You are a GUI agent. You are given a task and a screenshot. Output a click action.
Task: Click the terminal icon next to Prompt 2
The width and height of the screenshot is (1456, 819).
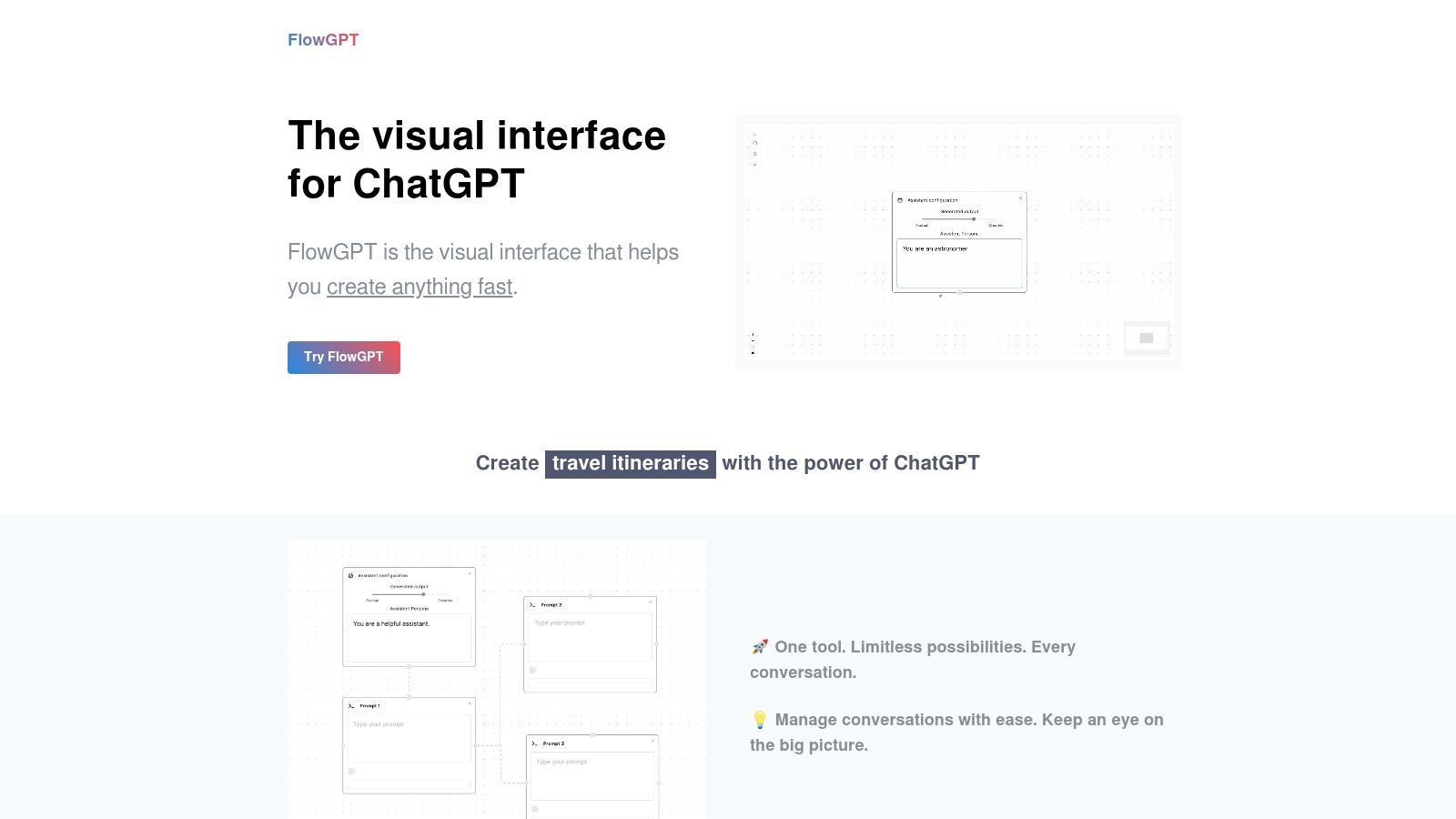532,604
